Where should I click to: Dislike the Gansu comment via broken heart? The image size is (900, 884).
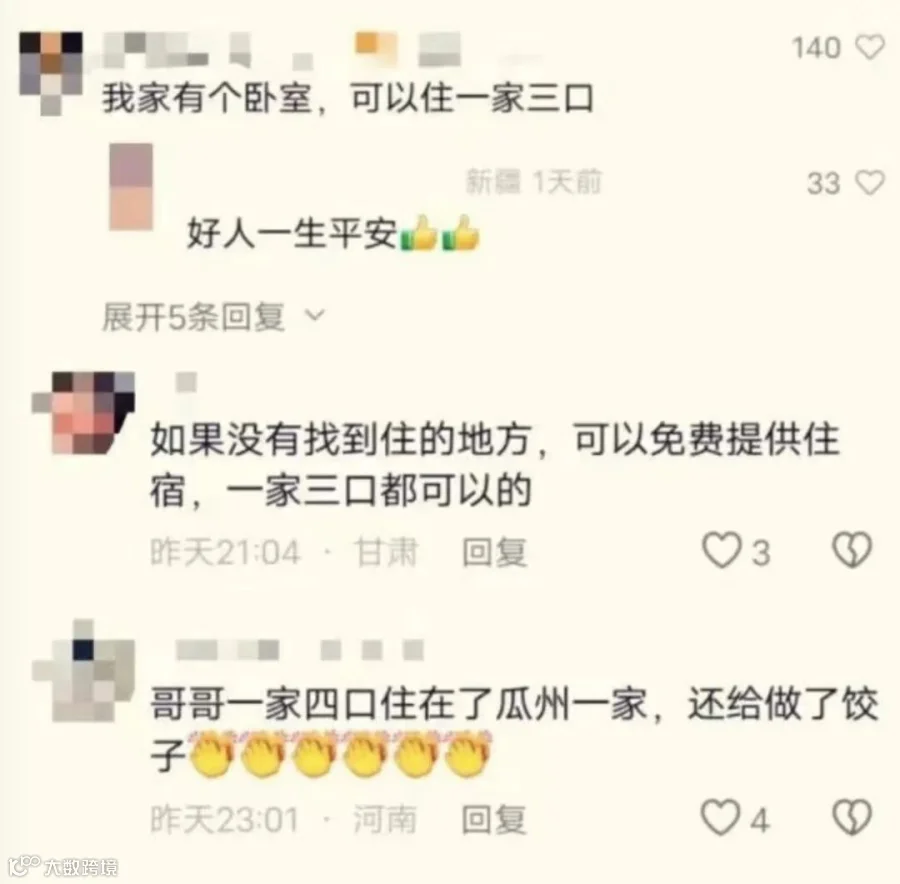coord(852,550)
